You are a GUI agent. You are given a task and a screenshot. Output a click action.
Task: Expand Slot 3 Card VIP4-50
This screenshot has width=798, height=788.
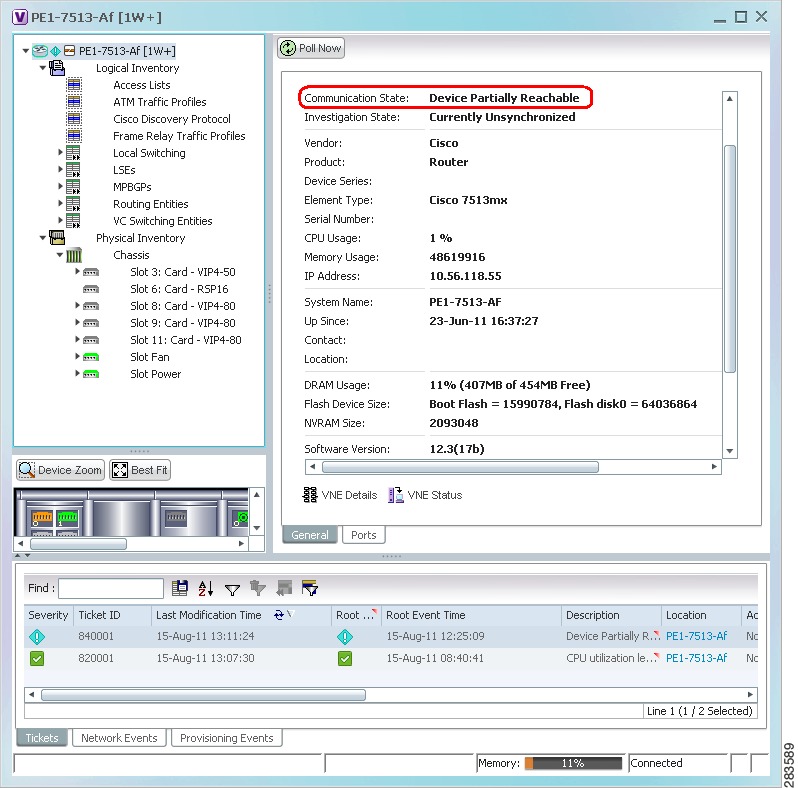[x=77, y=271]
